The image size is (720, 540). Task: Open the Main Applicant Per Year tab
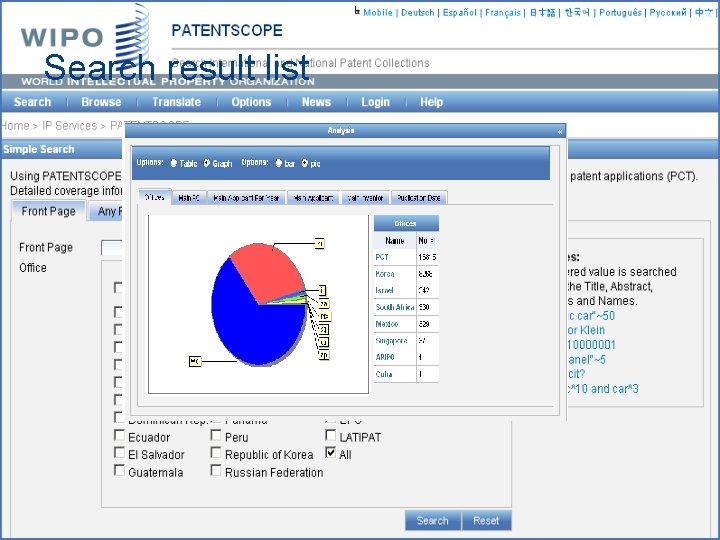click(x=247, y=198)
